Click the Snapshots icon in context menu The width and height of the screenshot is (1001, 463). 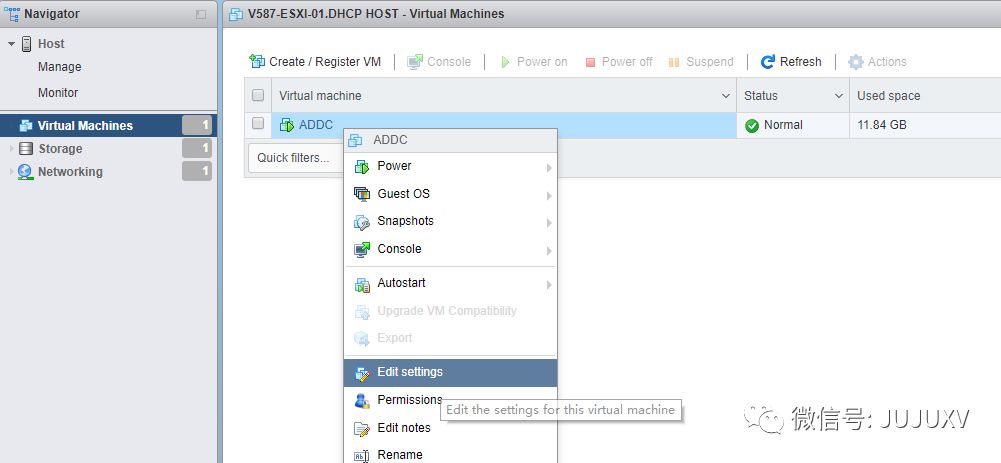pos(362,222)
